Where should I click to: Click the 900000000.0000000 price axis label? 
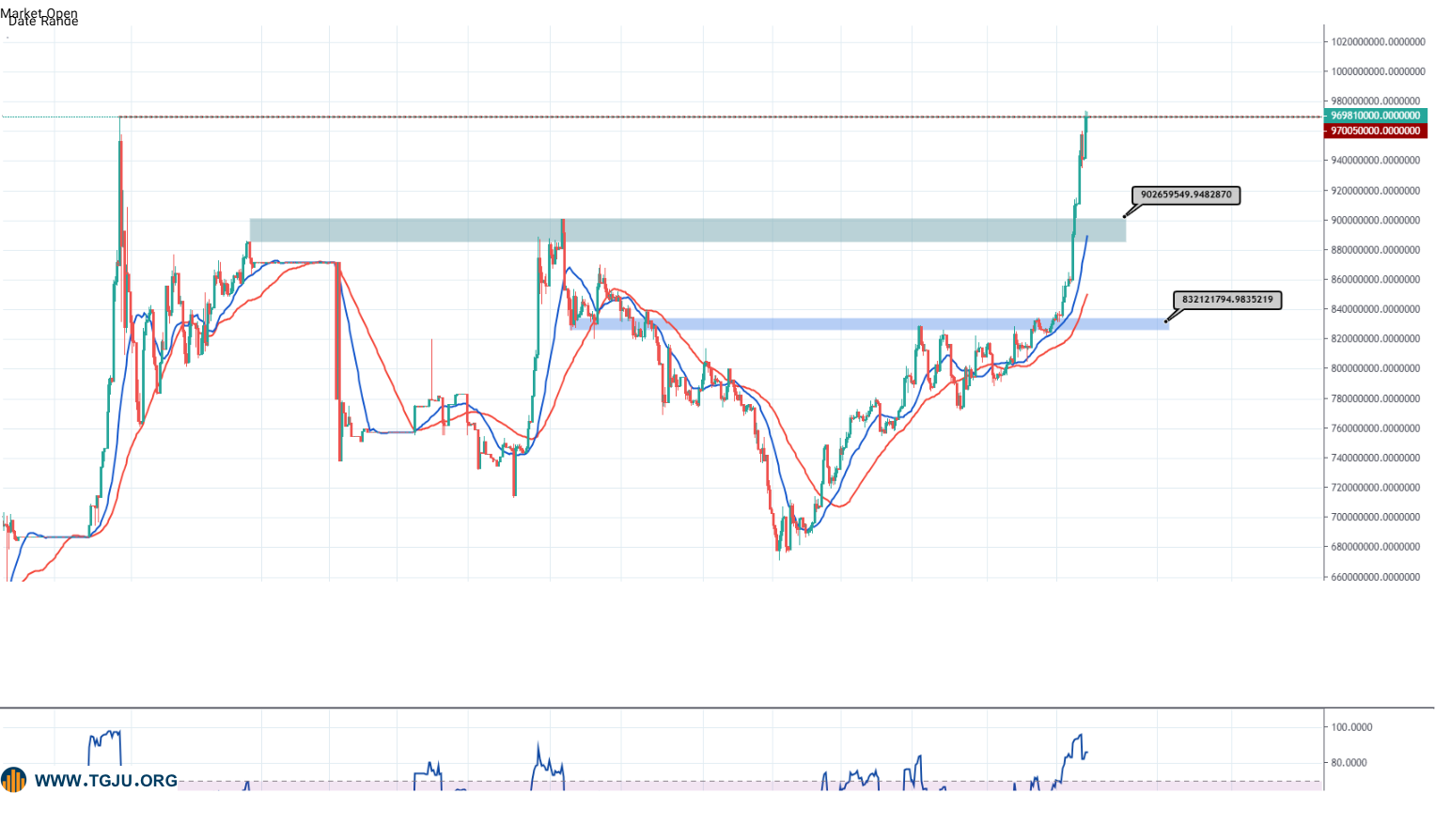tap(1375, 220)
